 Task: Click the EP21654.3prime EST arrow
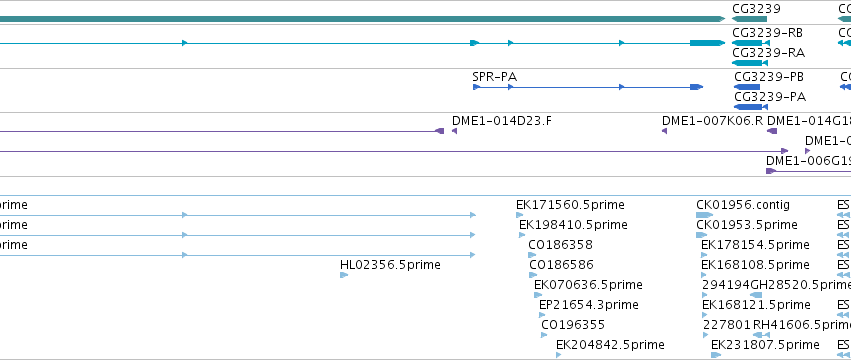coord(542,315)
